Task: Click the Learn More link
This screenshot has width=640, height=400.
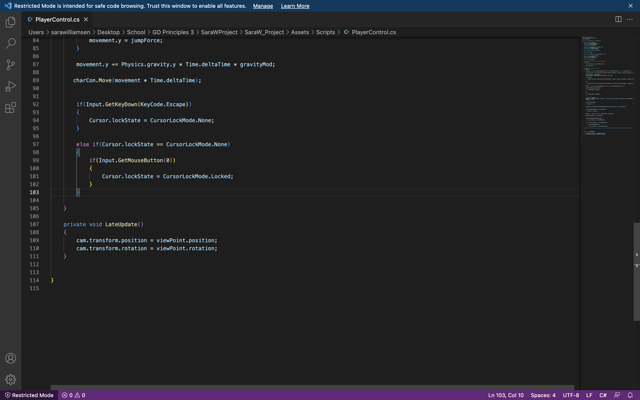Action: click(x=295, y=6)
